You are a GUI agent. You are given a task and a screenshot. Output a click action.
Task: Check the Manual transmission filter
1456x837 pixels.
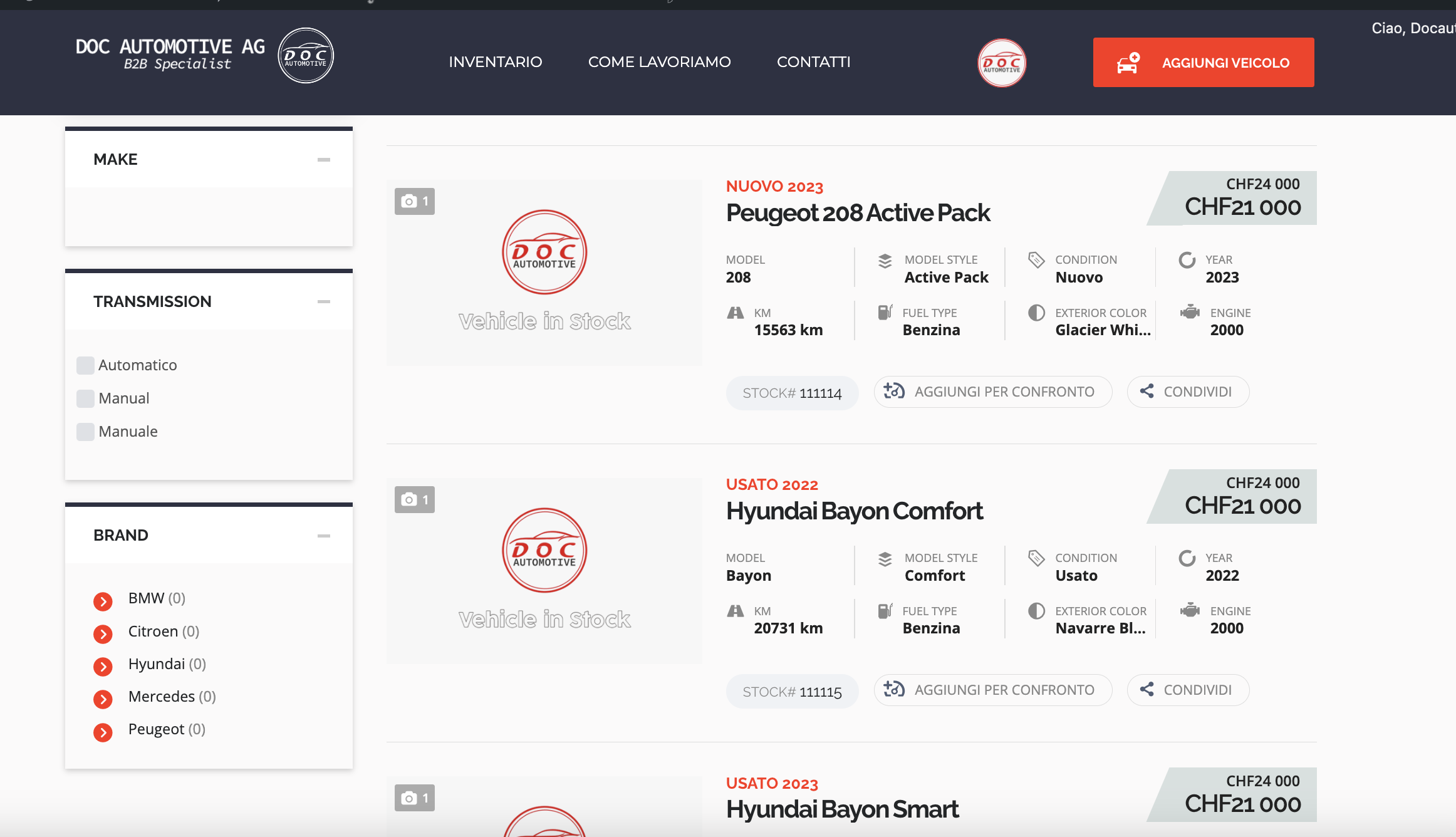click(85, 398)
